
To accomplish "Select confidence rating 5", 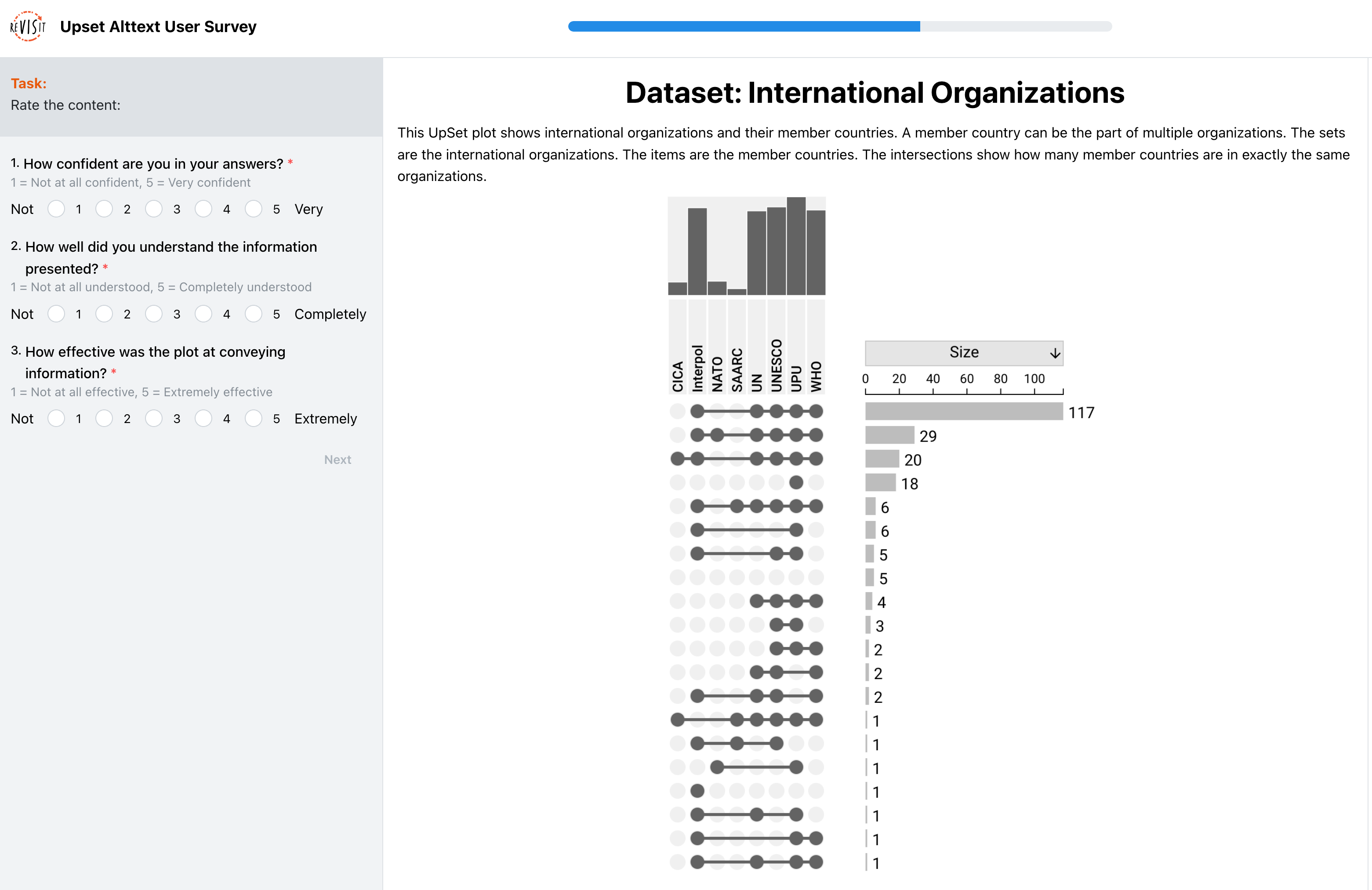I will click(x=254, y=209).
